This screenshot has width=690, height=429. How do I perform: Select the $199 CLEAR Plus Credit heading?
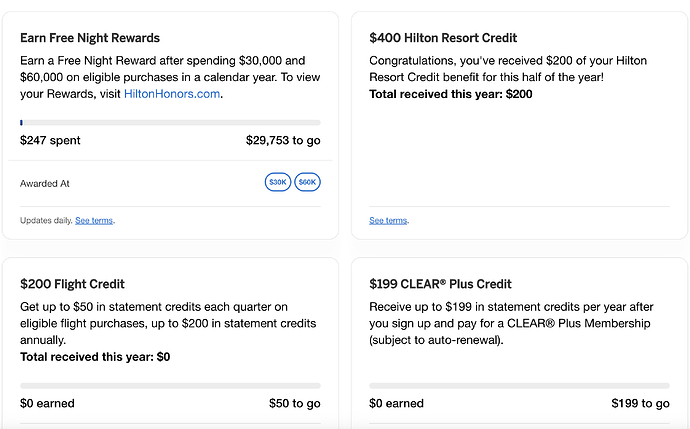440,284
